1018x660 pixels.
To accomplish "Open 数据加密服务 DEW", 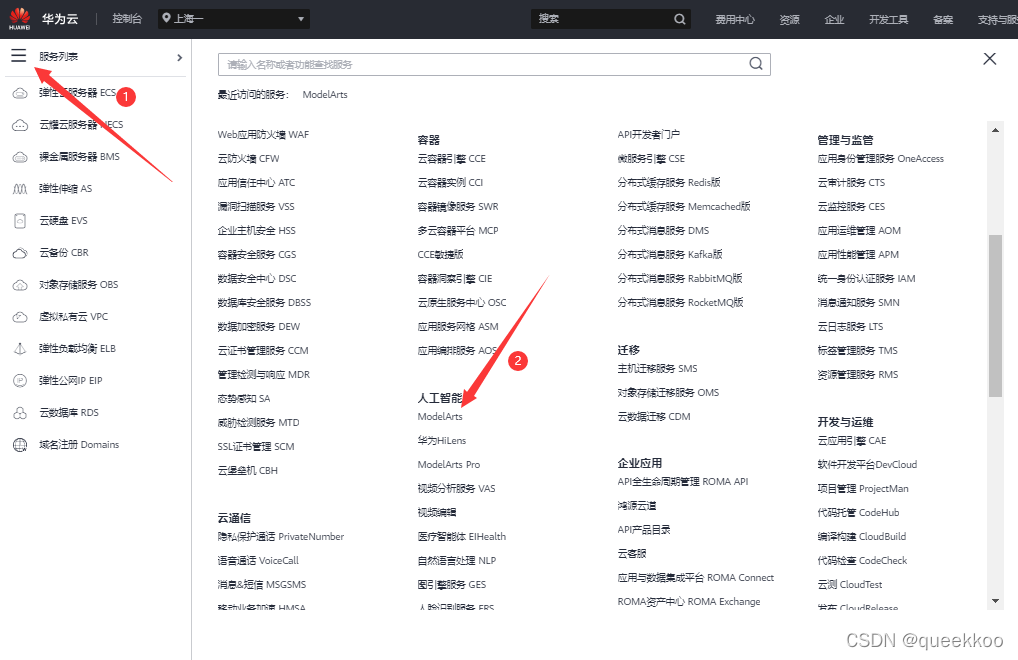I will pos(258,327).
